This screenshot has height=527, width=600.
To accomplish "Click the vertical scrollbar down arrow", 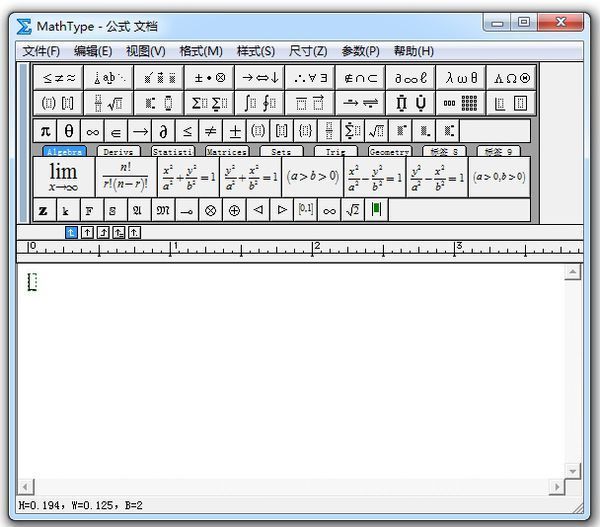I will coord(573,471).
